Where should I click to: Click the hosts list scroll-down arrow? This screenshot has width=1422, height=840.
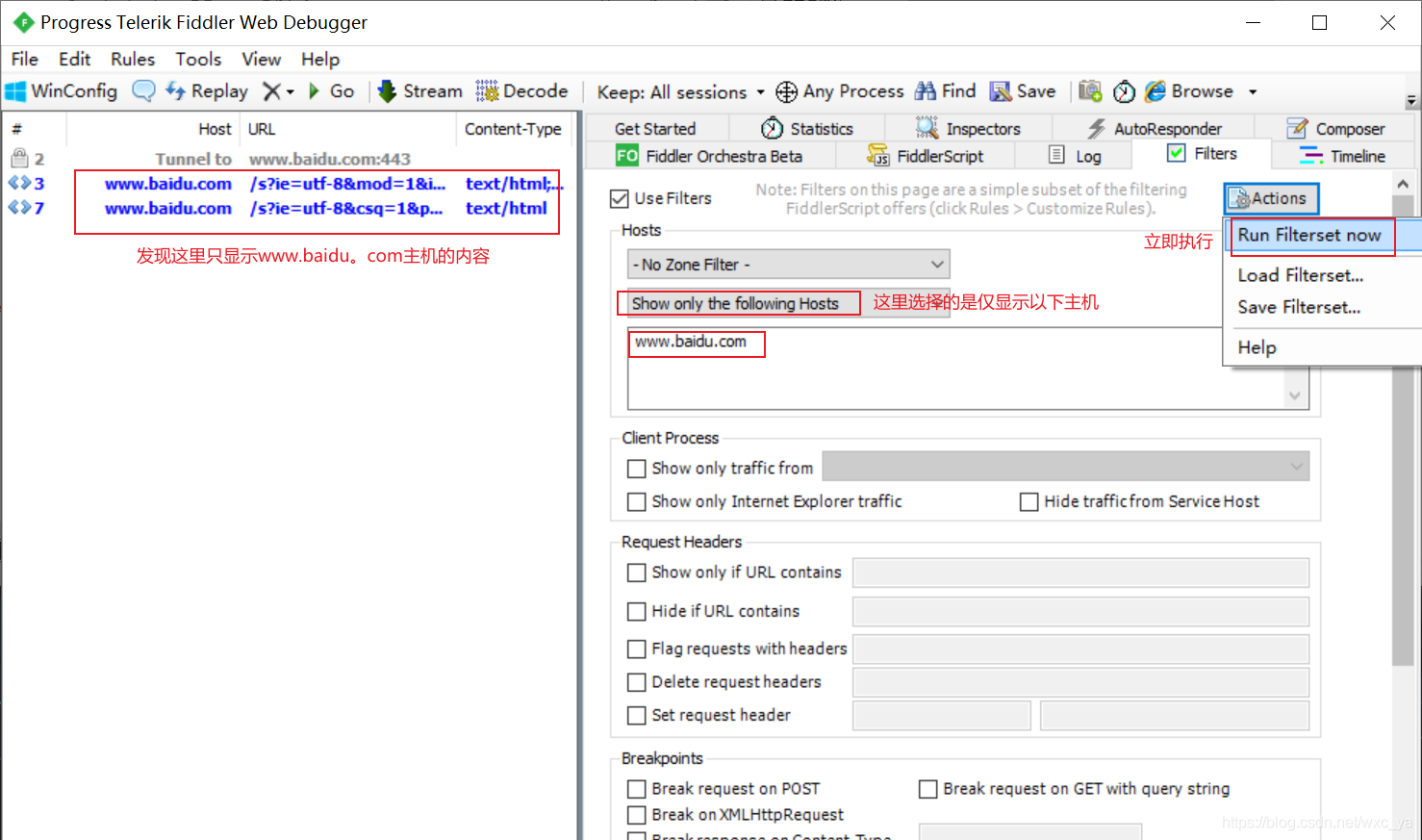(x=1295, y=395)
